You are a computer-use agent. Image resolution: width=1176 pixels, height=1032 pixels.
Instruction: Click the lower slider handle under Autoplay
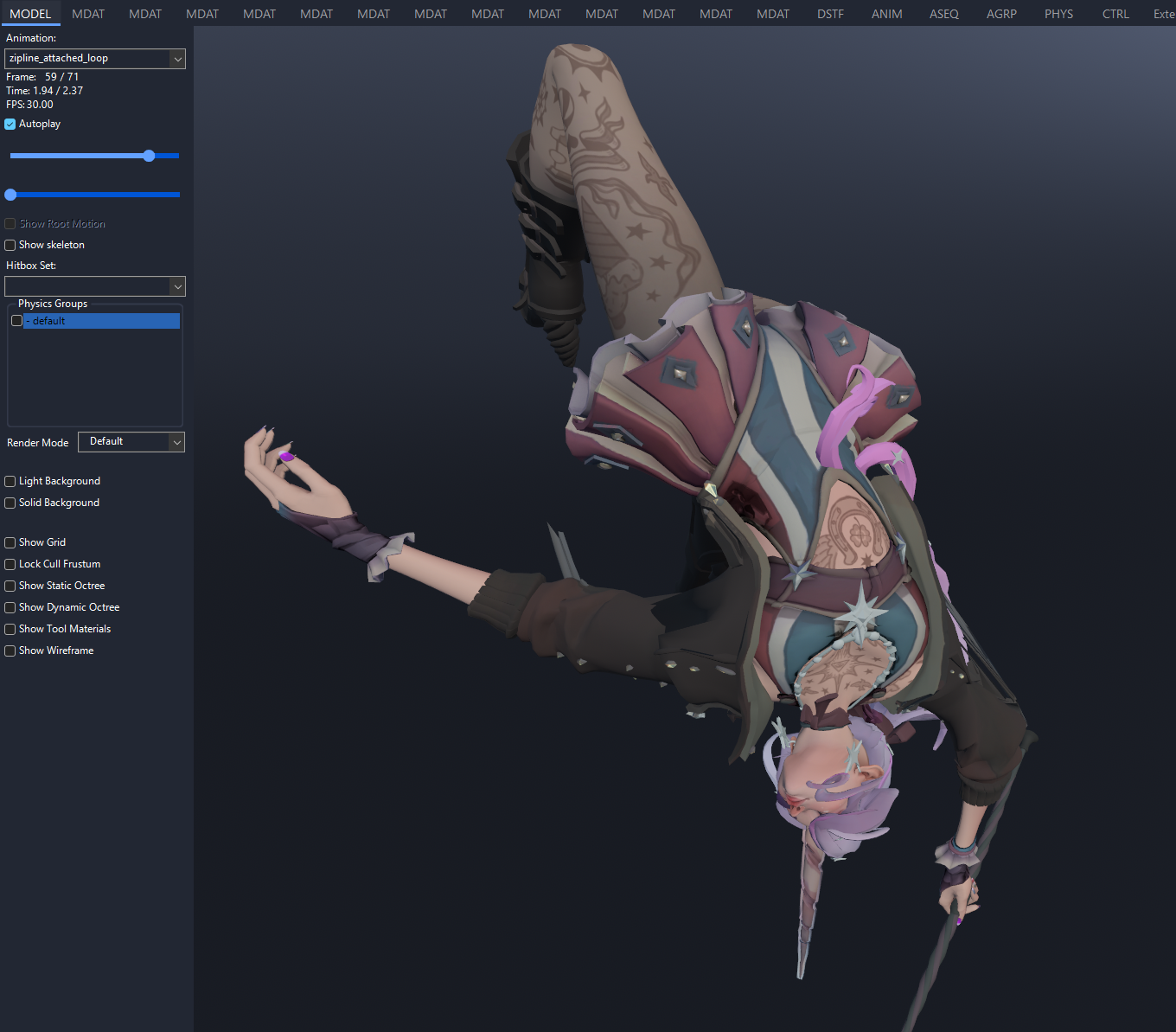click(x=11, y=195)
